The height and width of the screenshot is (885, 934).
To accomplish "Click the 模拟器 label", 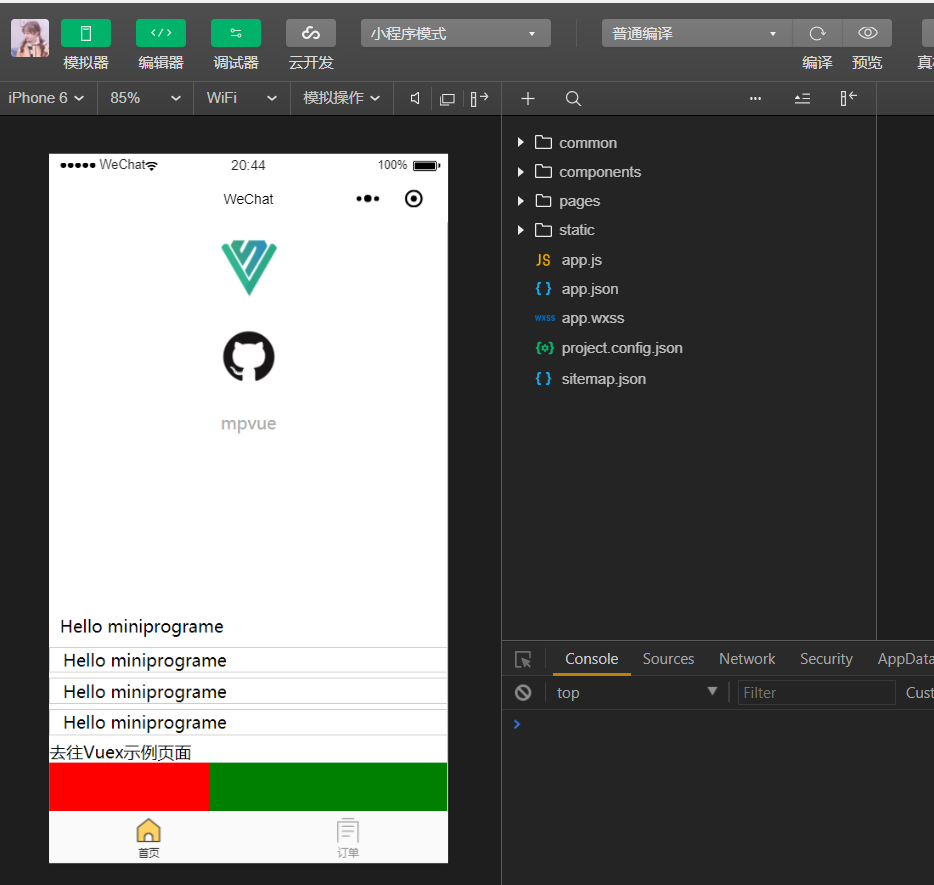I will coord(86,63).
